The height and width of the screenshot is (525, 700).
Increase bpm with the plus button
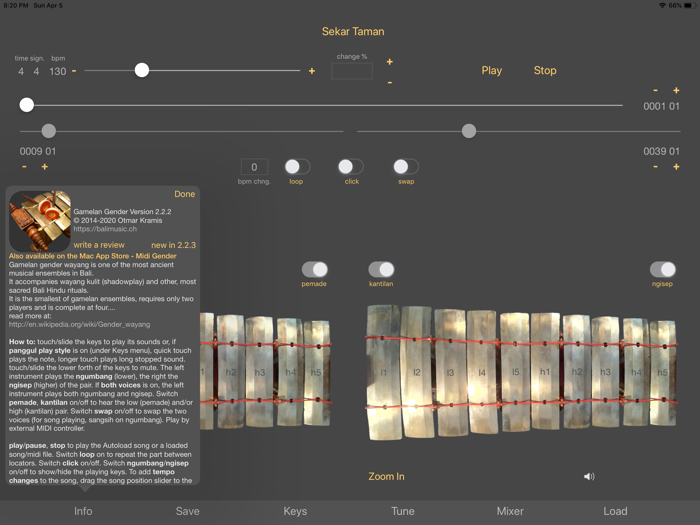click(x=312, y=71)
